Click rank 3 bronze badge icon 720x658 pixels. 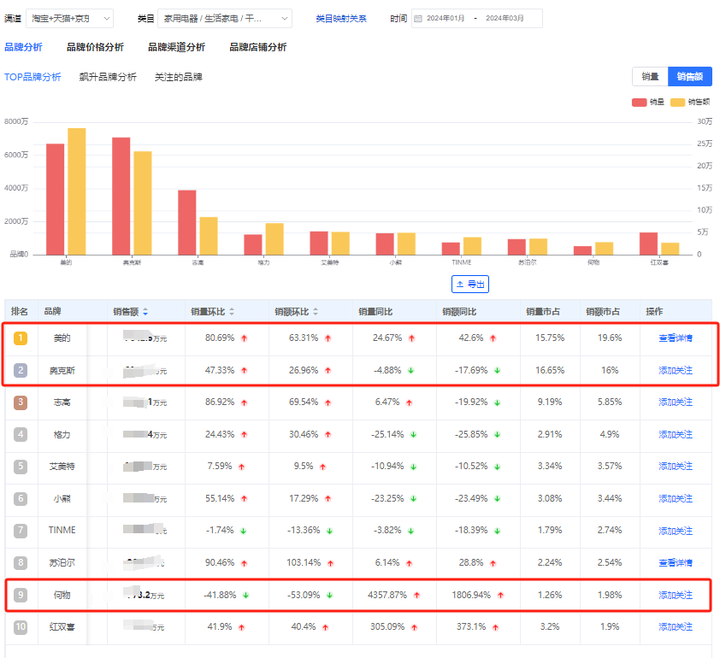point(20,403)
